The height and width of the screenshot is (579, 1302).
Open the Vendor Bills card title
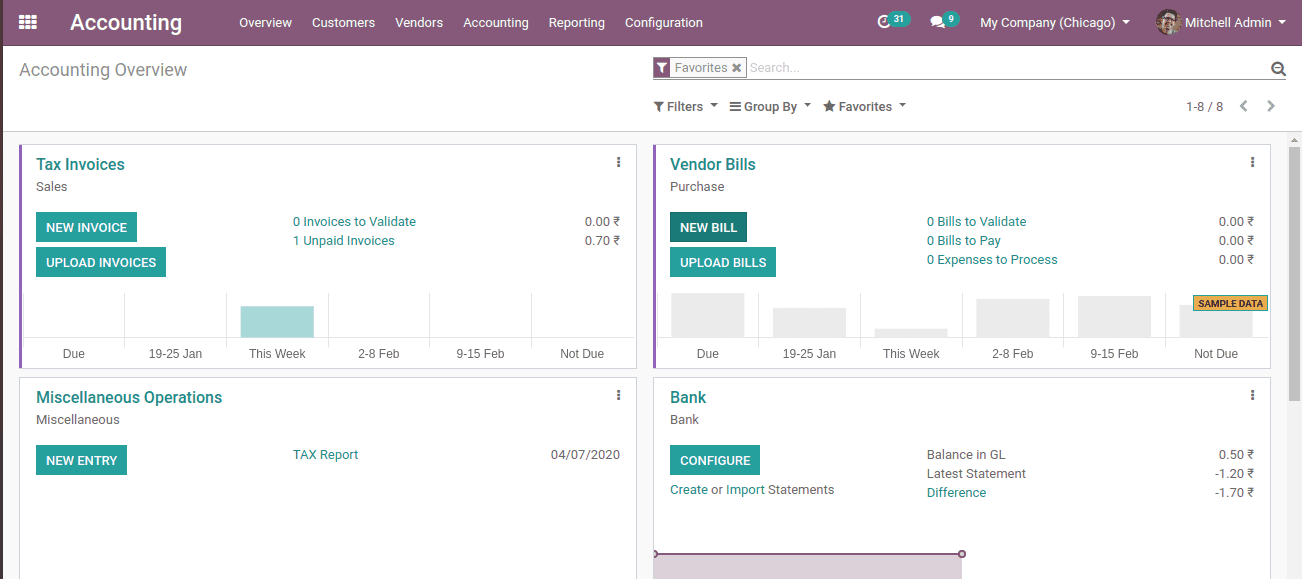[x=713, y=164]
